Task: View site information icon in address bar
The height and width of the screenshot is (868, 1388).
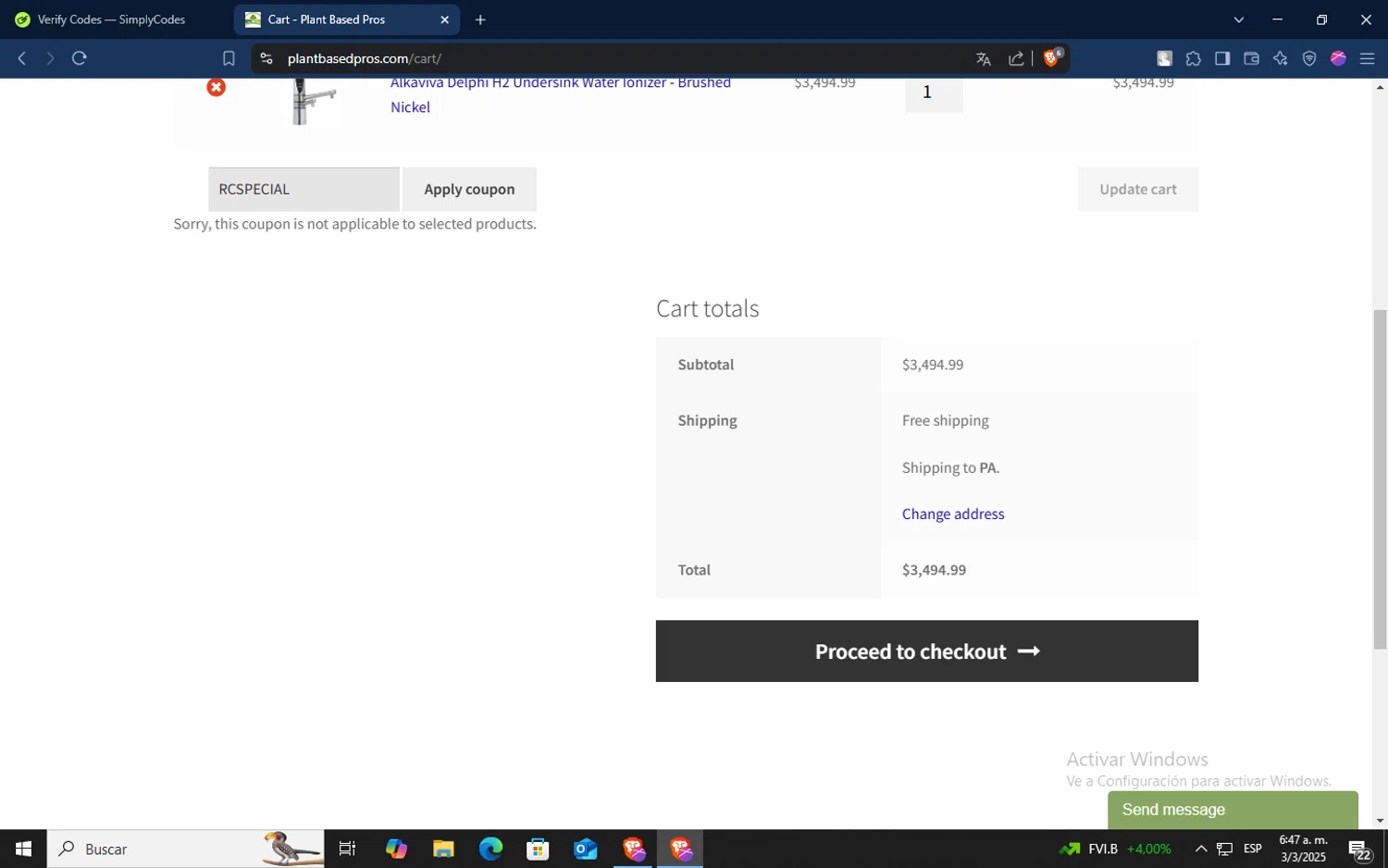Action: point(266,58)
